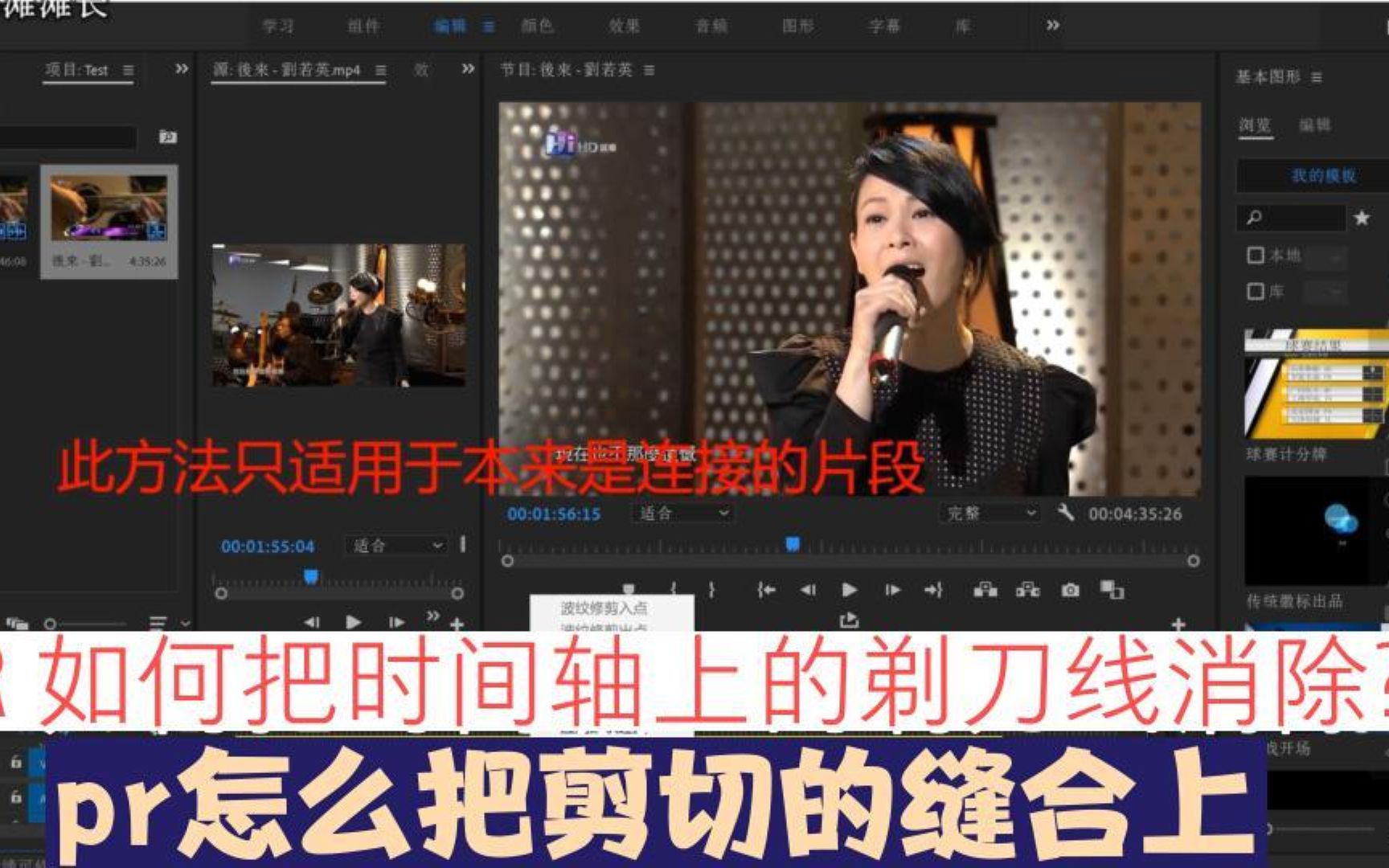This screenshot has height=868, width=1389.
Task: Switch to the 组件 workspace
Action: coord(363,27)
